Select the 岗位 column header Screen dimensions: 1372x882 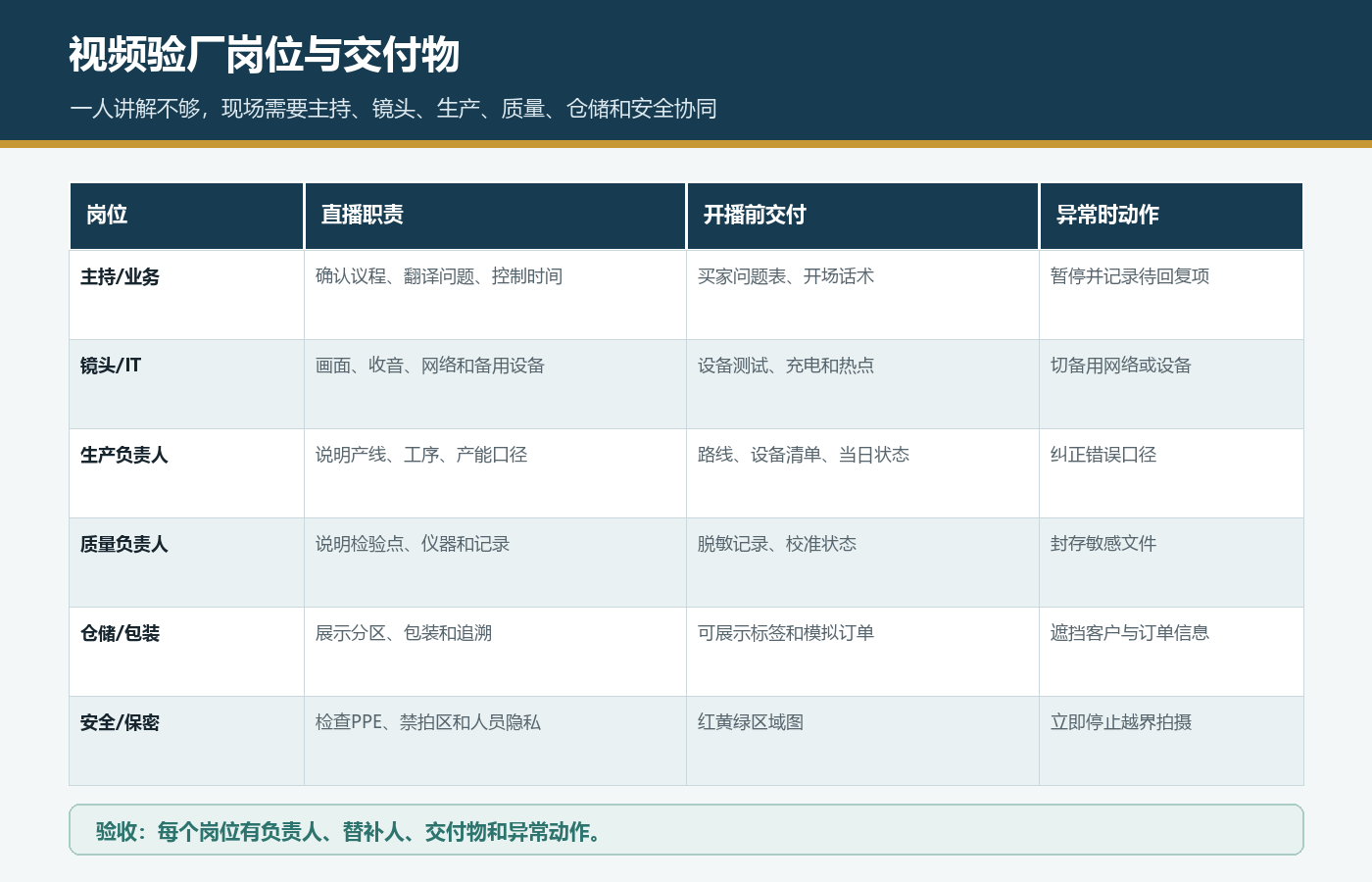click(186, 216)
